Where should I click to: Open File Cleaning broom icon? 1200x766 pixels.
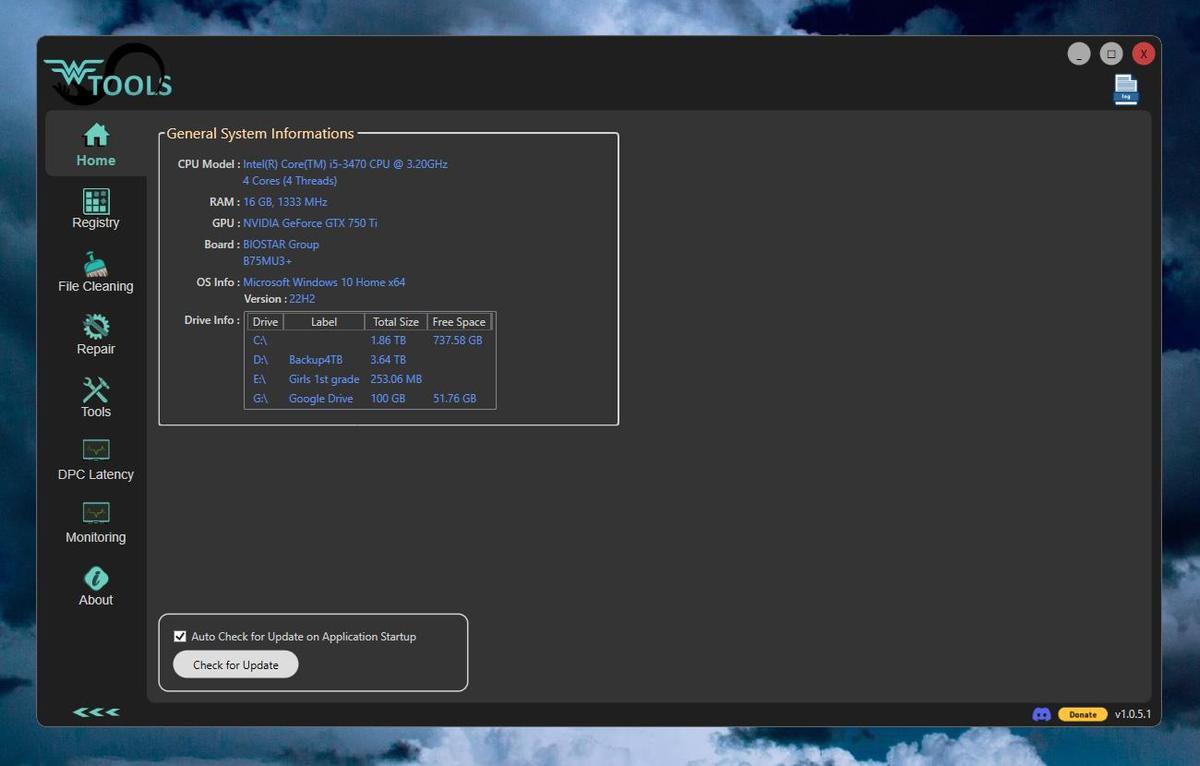pyautogui.click(x=96, y=264)
